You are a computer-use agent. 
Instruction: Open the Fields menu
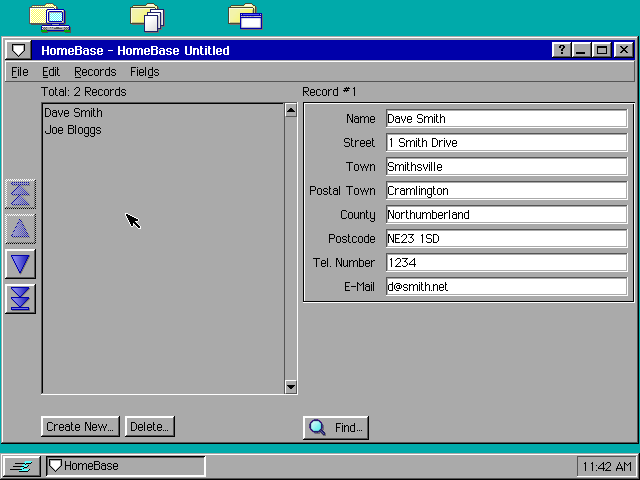[144, 72]
